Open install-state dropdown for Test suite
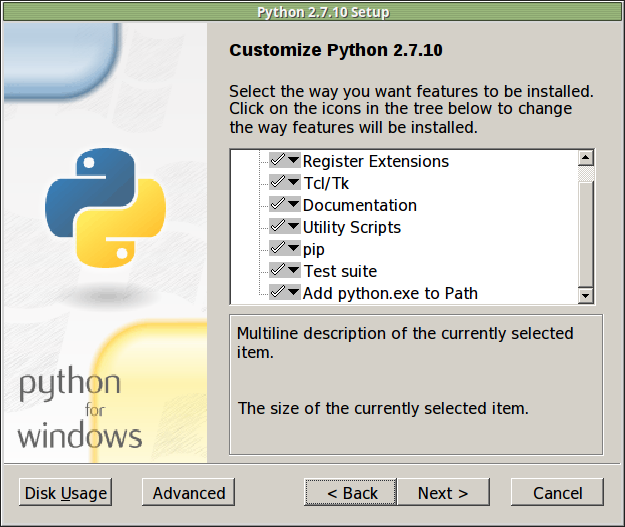625x527 pixels. coord(285,270)
